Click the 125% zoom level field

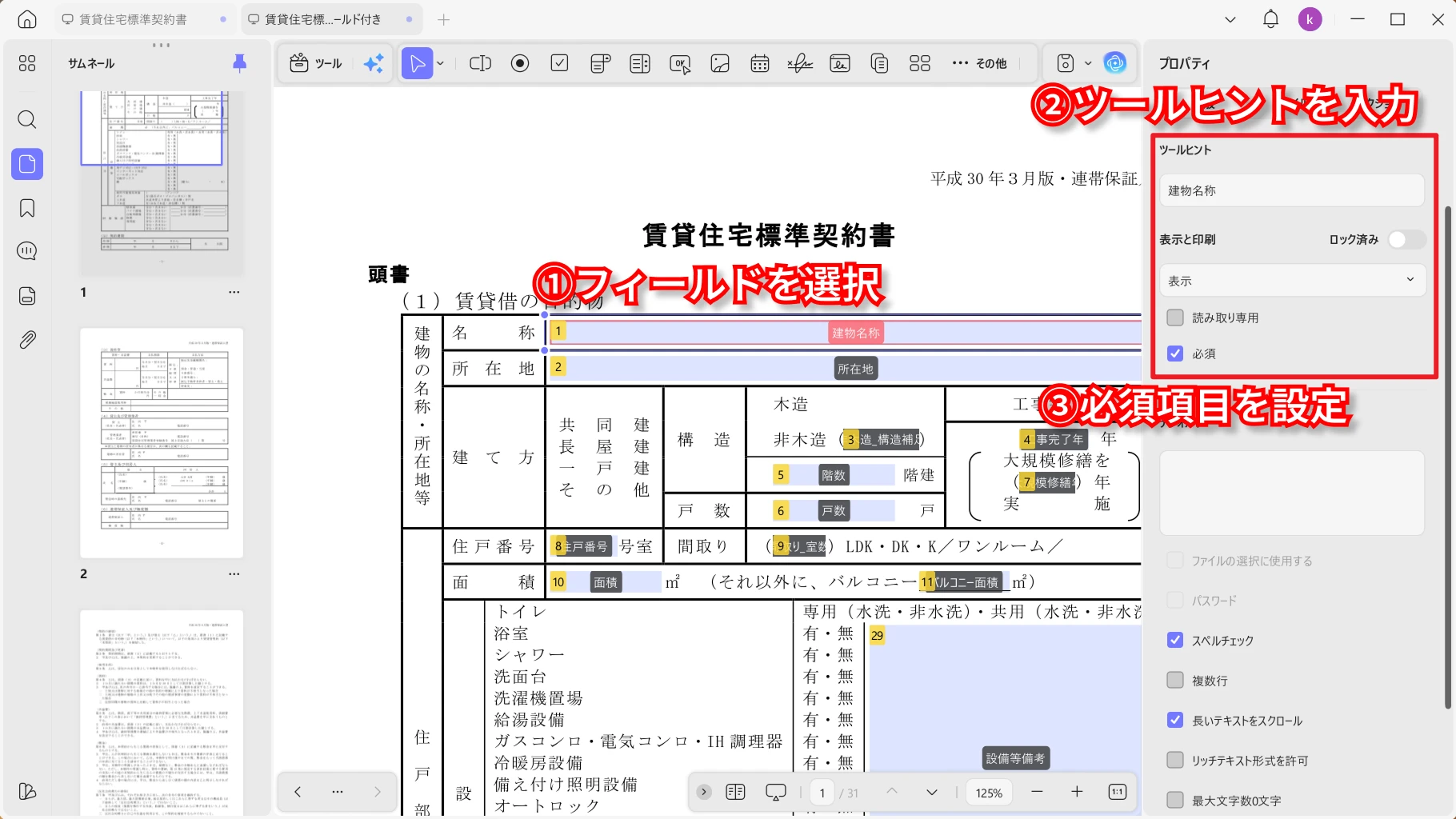989,793
